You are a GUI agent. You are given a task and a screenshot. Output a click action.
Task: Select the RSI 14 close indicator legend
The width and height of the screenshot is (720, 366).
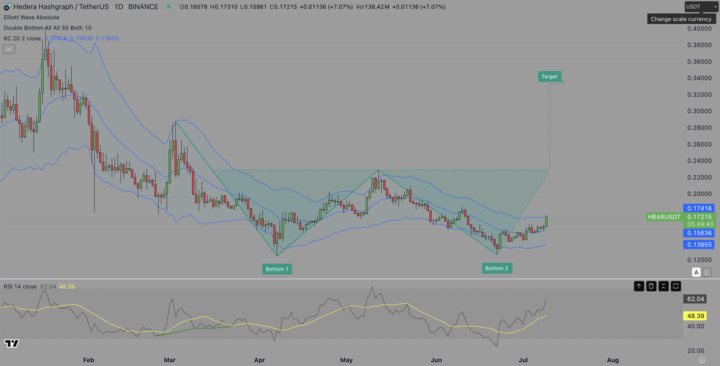(20, 287)
